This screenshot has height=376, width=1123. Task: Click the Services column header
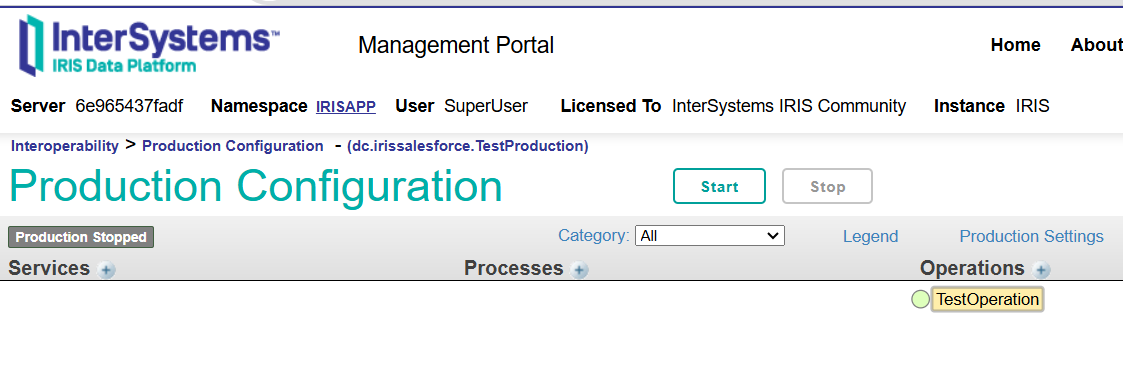49,269
